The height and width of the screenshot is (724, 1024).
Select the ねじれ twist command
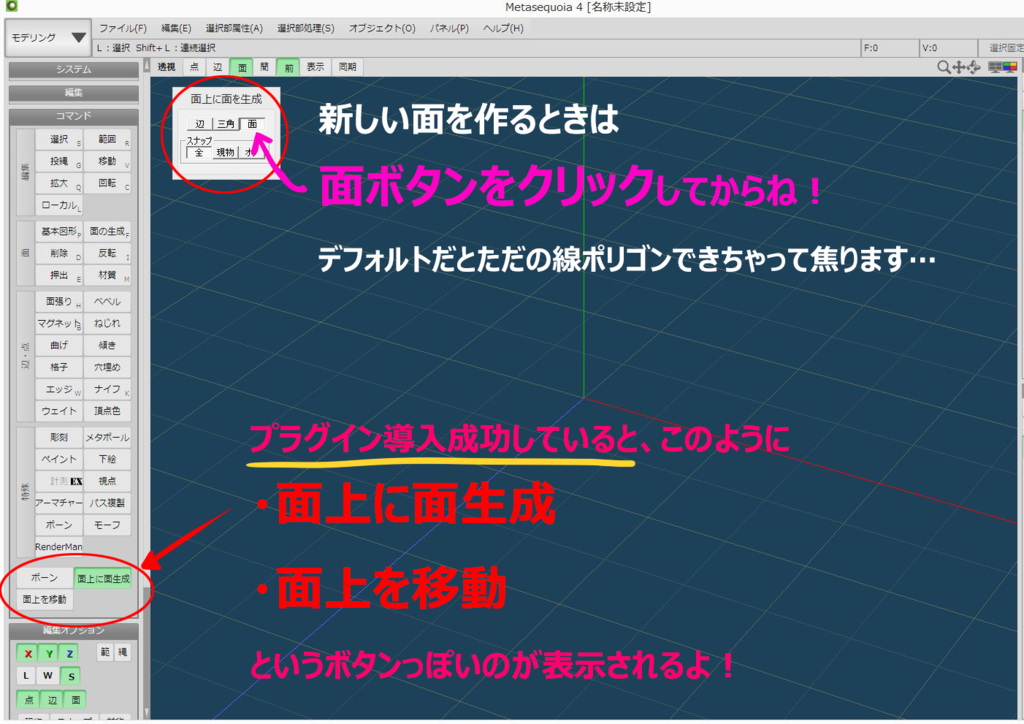tap(107, 323)
